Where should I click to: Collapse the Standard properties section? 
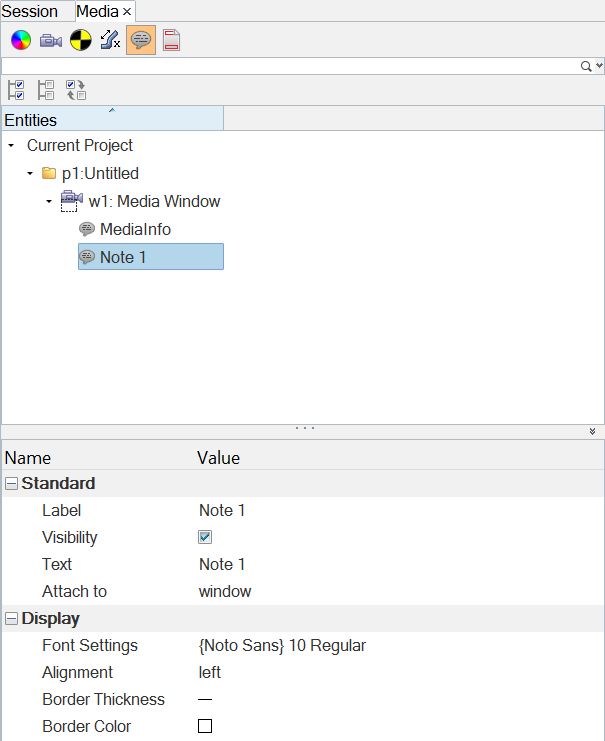point(11,484)
